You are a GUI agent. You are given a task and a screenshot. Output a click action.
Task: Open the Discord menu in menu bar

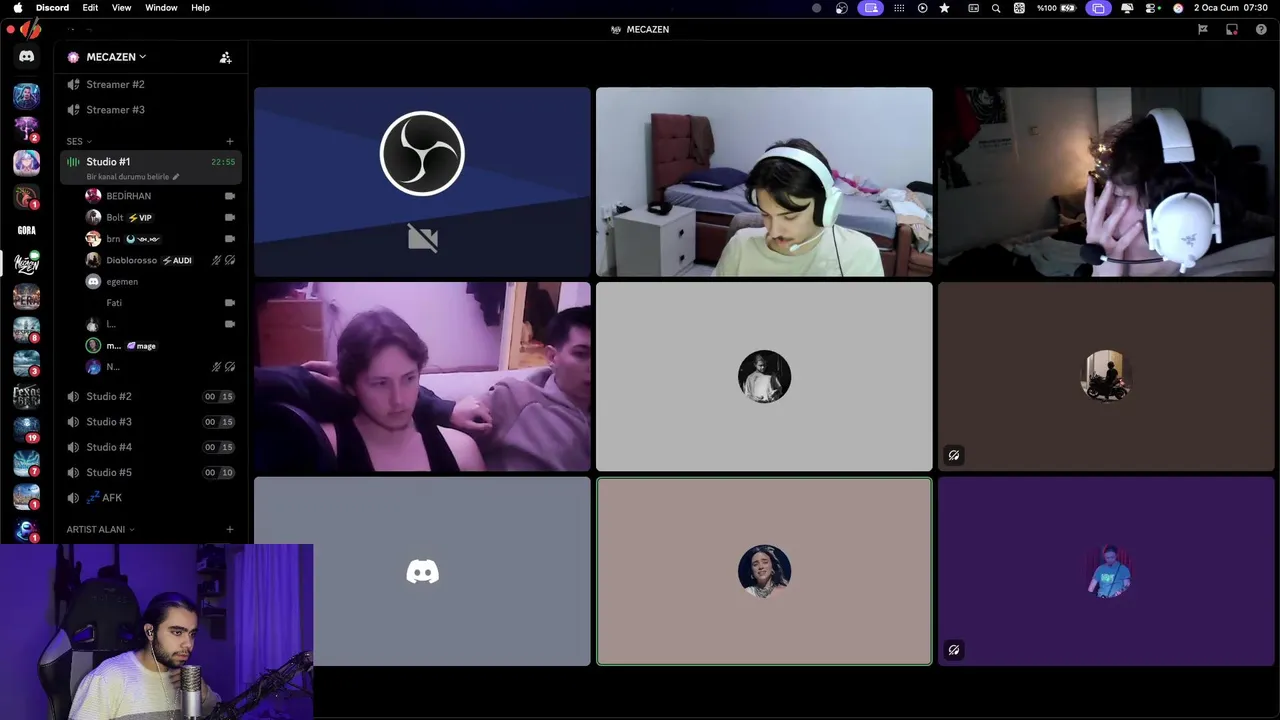pos(52,7)
